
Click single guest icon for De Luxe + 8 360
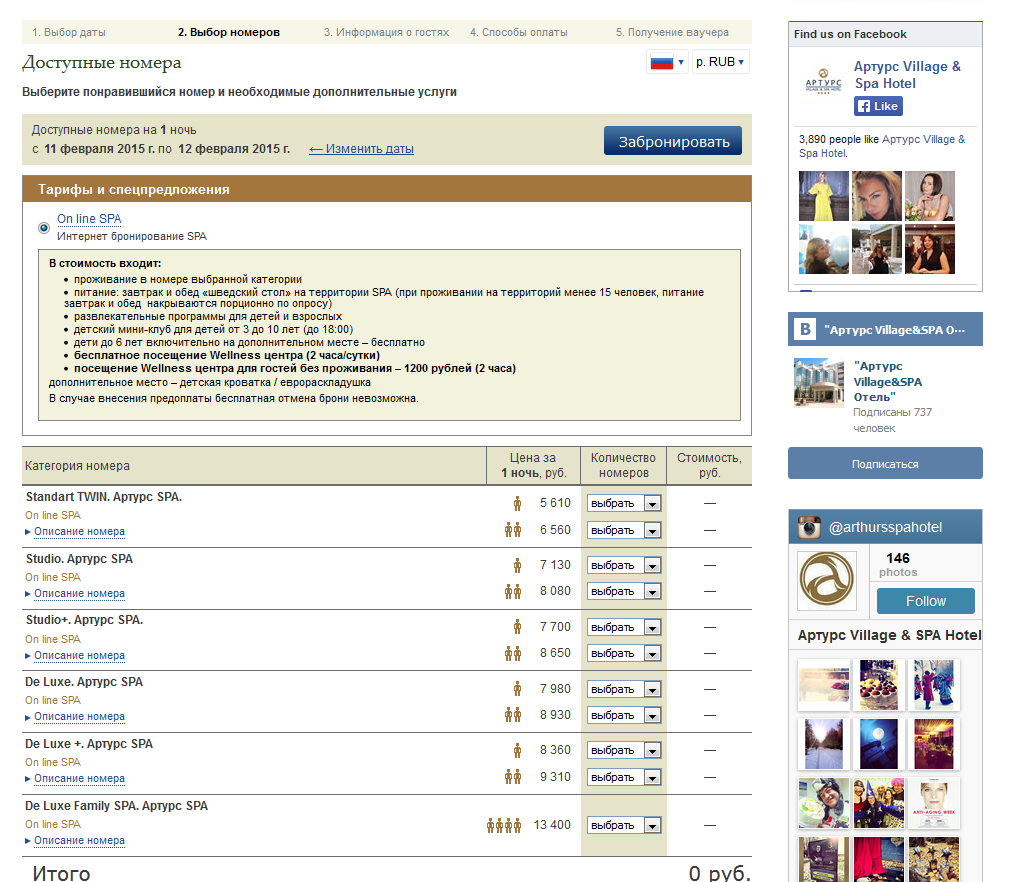click(517, 750)
